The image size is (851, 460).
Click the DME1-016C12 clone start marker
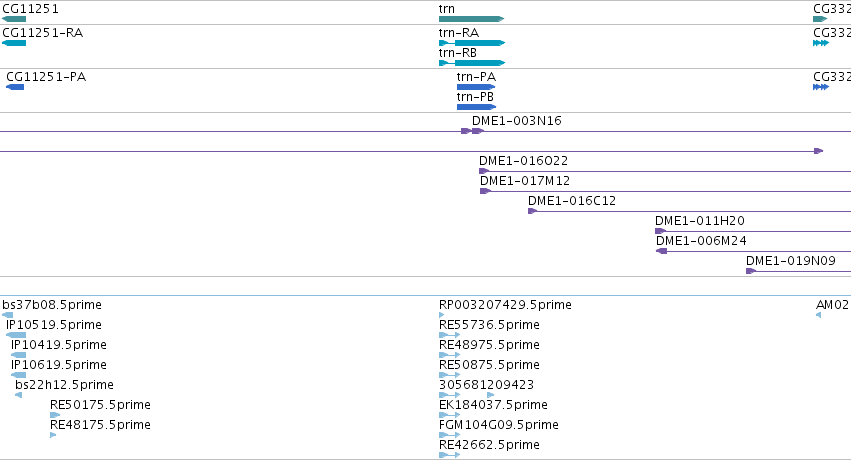click(533, 211)
